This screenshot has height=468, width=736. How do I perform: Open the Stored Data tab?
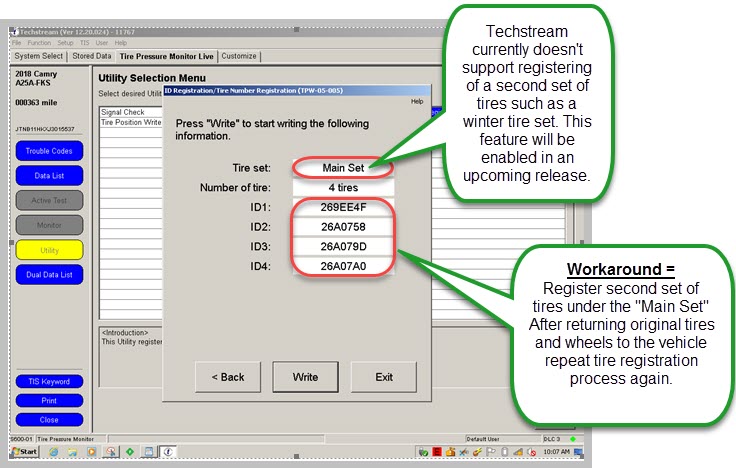[92, 56]
